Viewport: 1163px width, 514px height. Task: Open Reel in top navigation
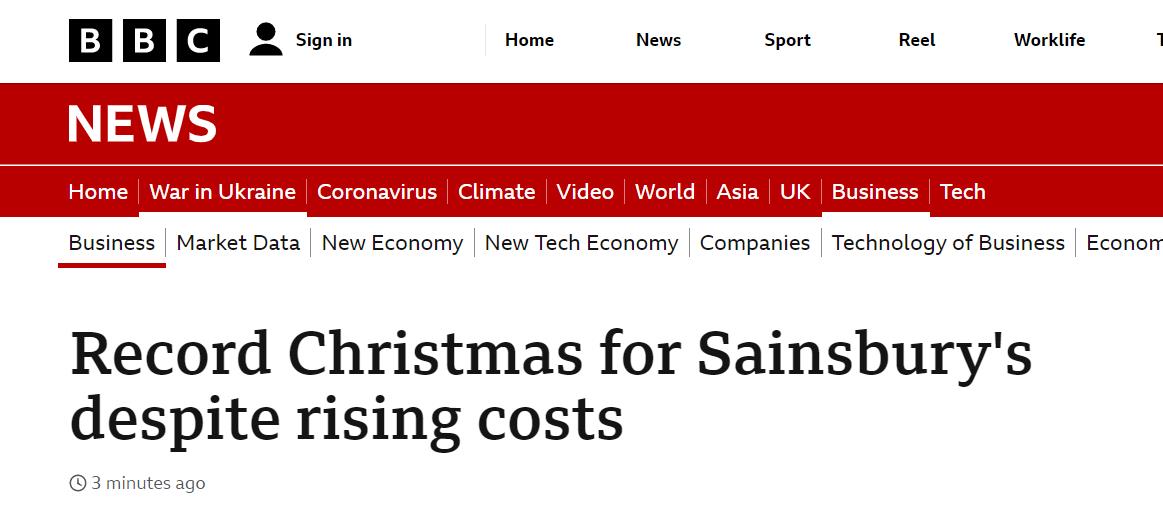[x=917, y=40]
